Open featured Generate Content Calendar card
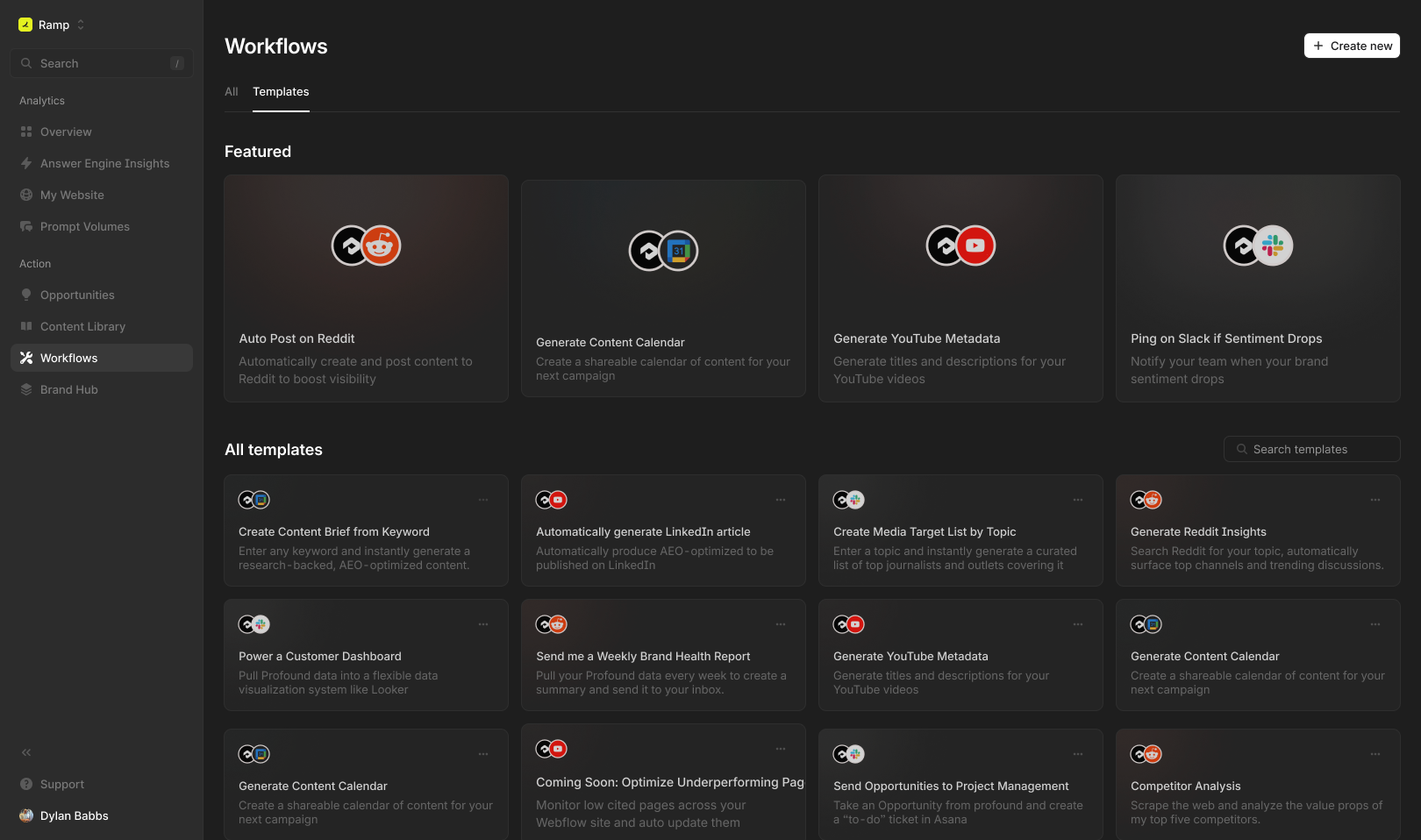The image size is (1421, 840). tap(663, 288)
